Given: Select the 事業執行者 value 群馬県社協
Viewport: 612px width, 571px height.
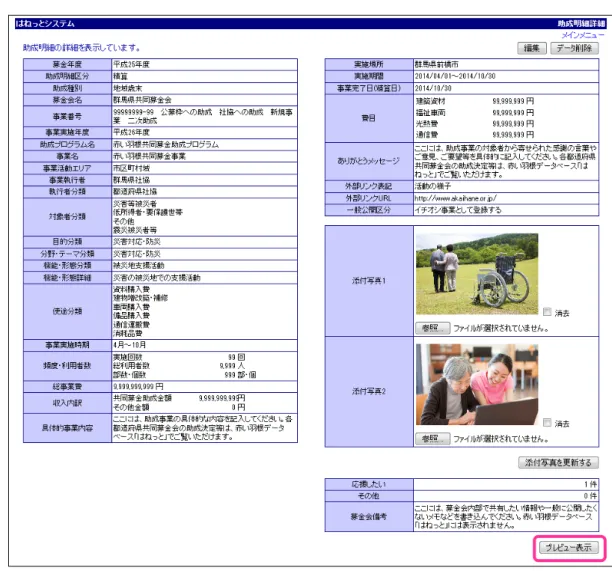Looking at the screenshot, I should [131, 180].
